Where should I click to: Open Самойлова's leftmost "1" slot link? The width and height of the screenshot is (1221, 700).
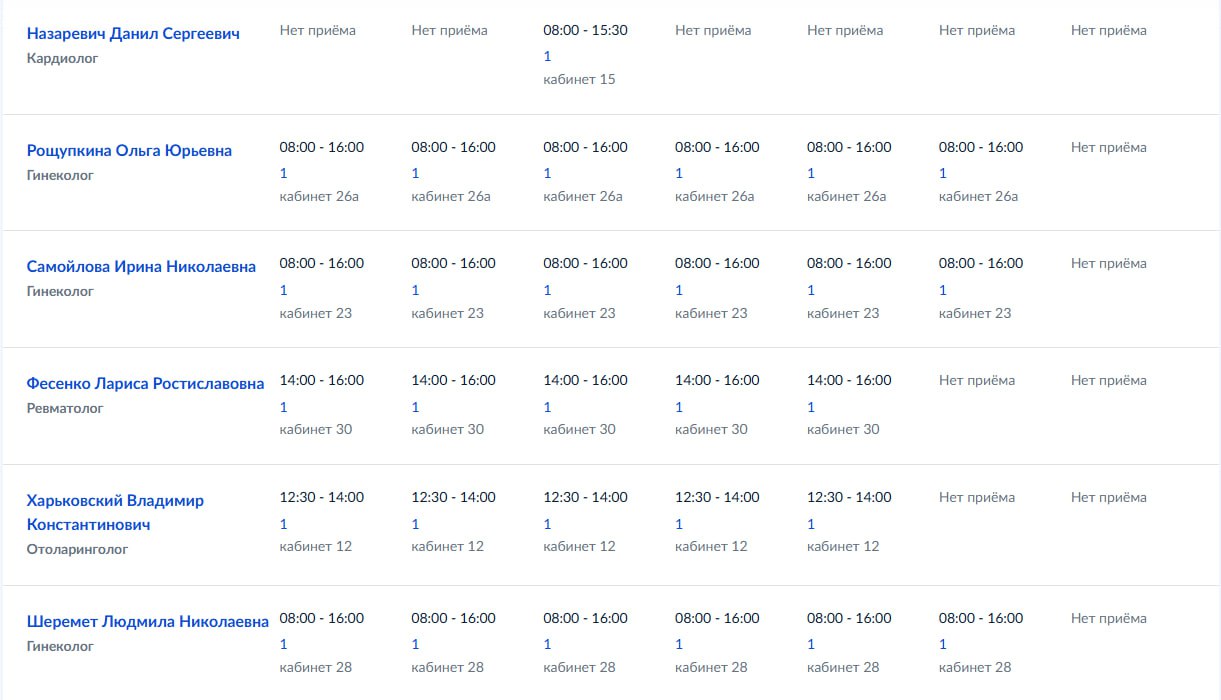[x=283, y=290]
